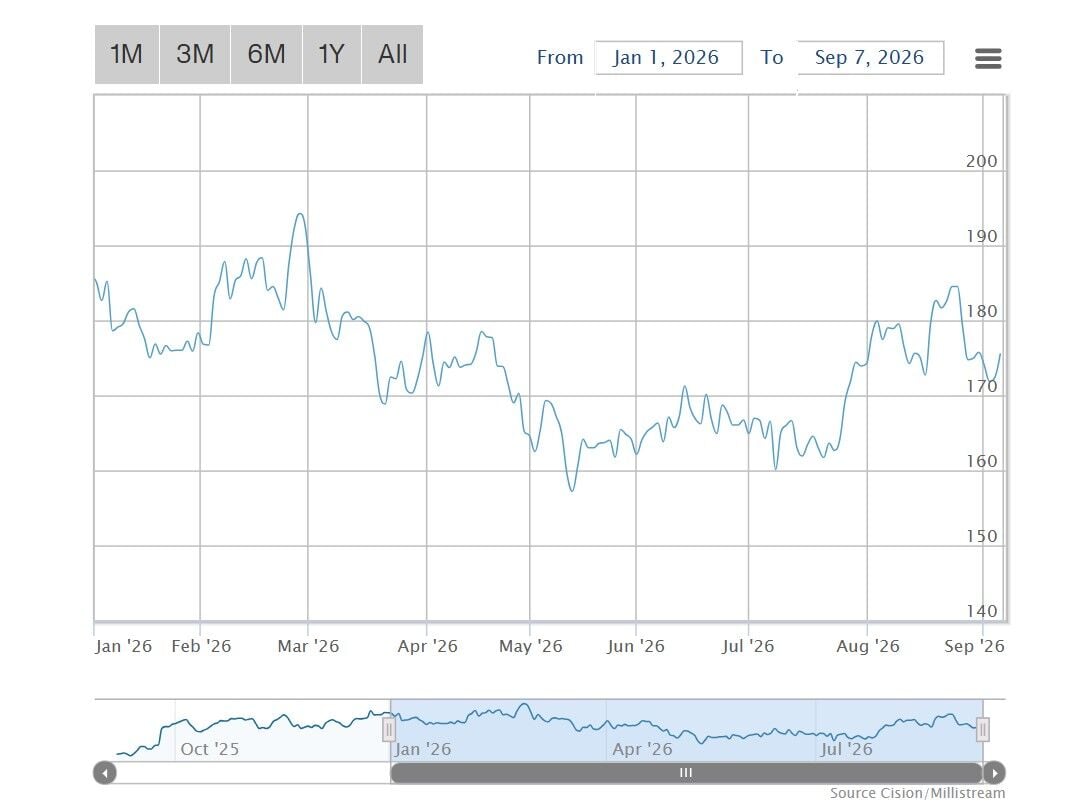This screenshot has height=802, width=1087.
Task: Click the Apr '26 label in navigator
Action: coord(642,749)
